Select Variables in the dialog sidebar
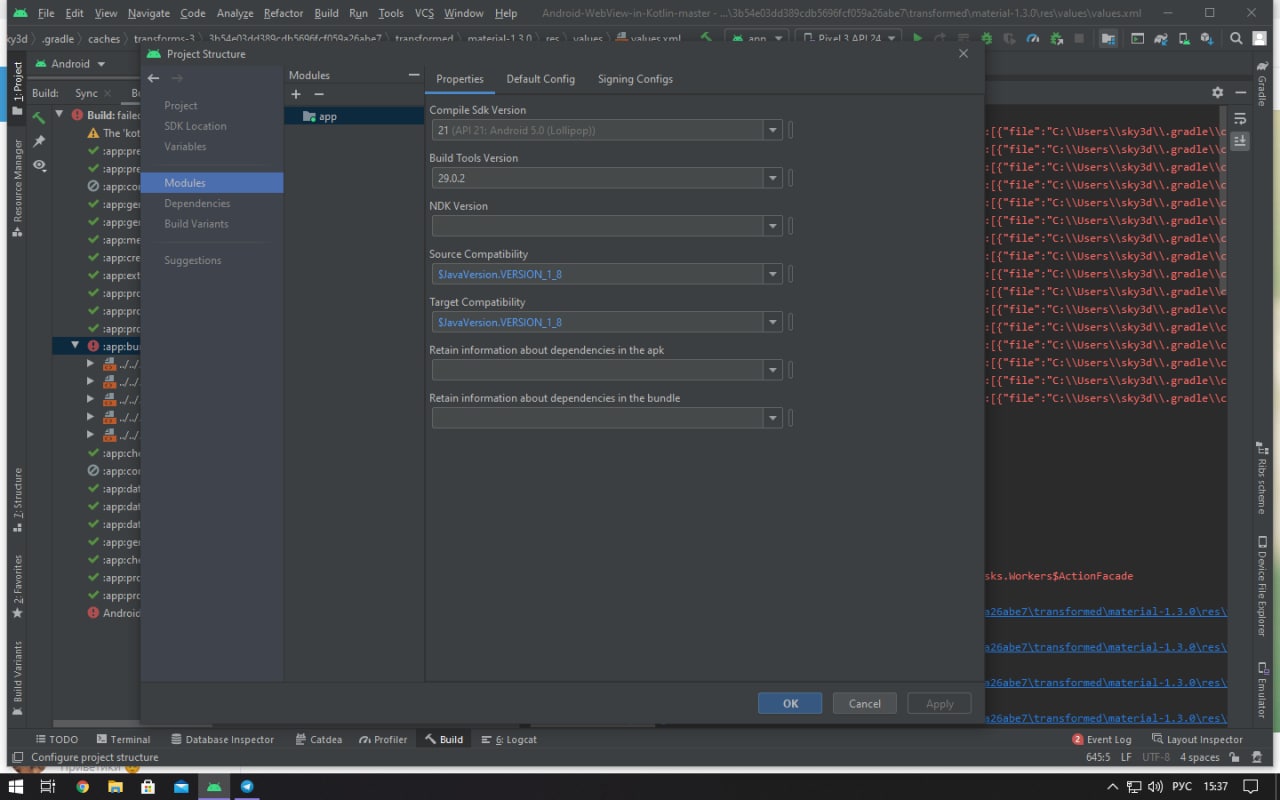The image size is (1280, 800). pyautogui.click(x=185, y=146)
